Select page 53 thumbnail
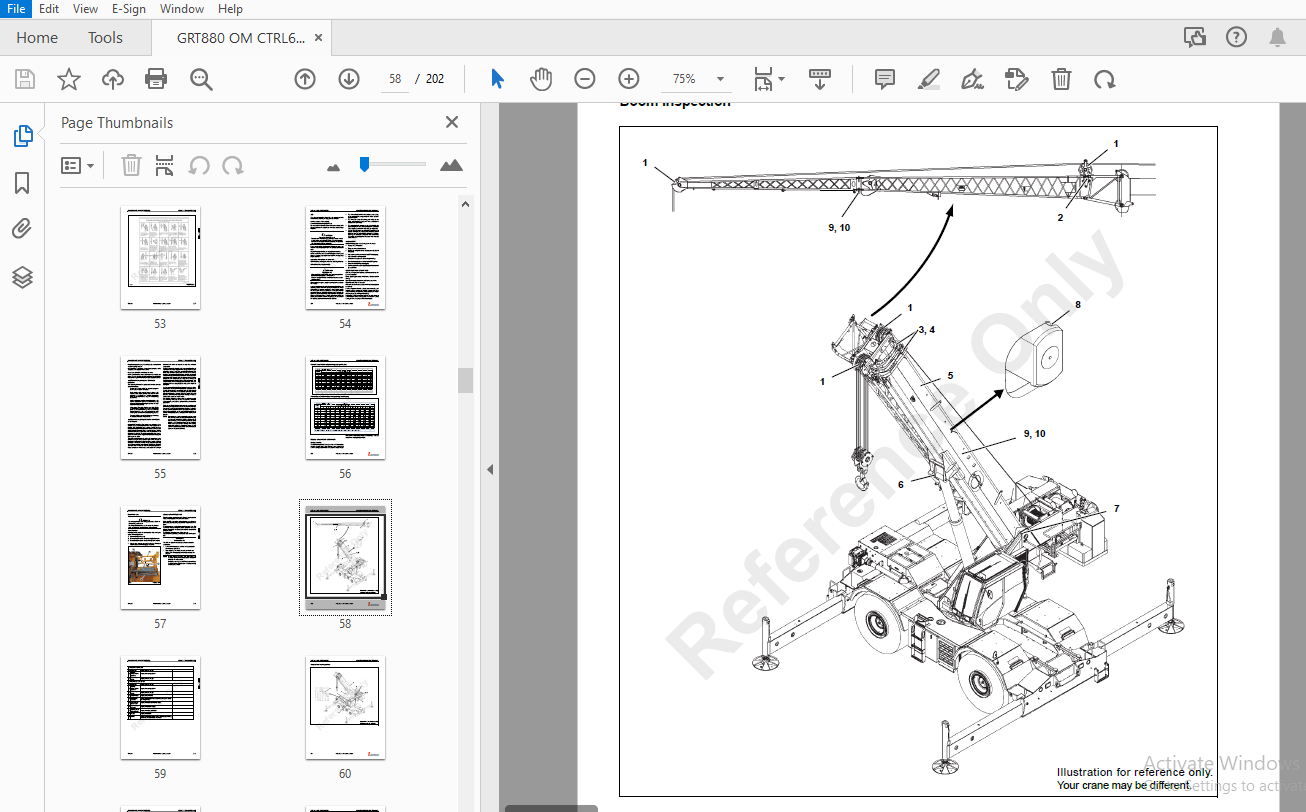This screenshot has height=812, width=1306. (160, 258)
